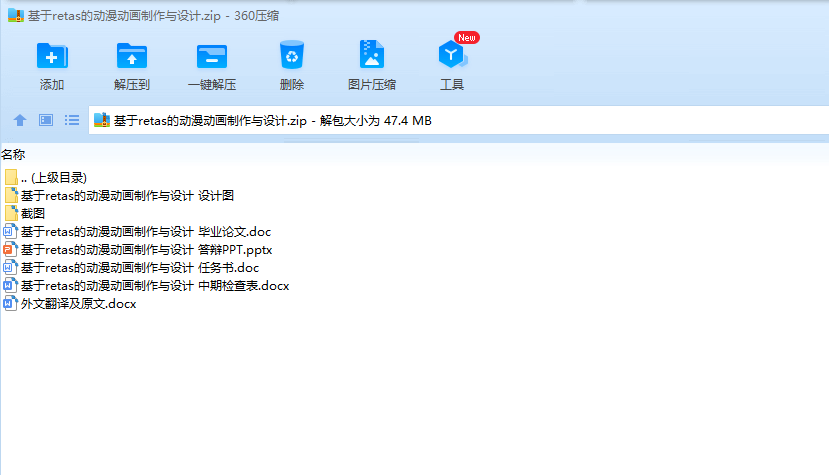The width and height of the screenshot is (829, 475).
Task: Click the folder icon of 设计图 folder
Action: (11, 195)
